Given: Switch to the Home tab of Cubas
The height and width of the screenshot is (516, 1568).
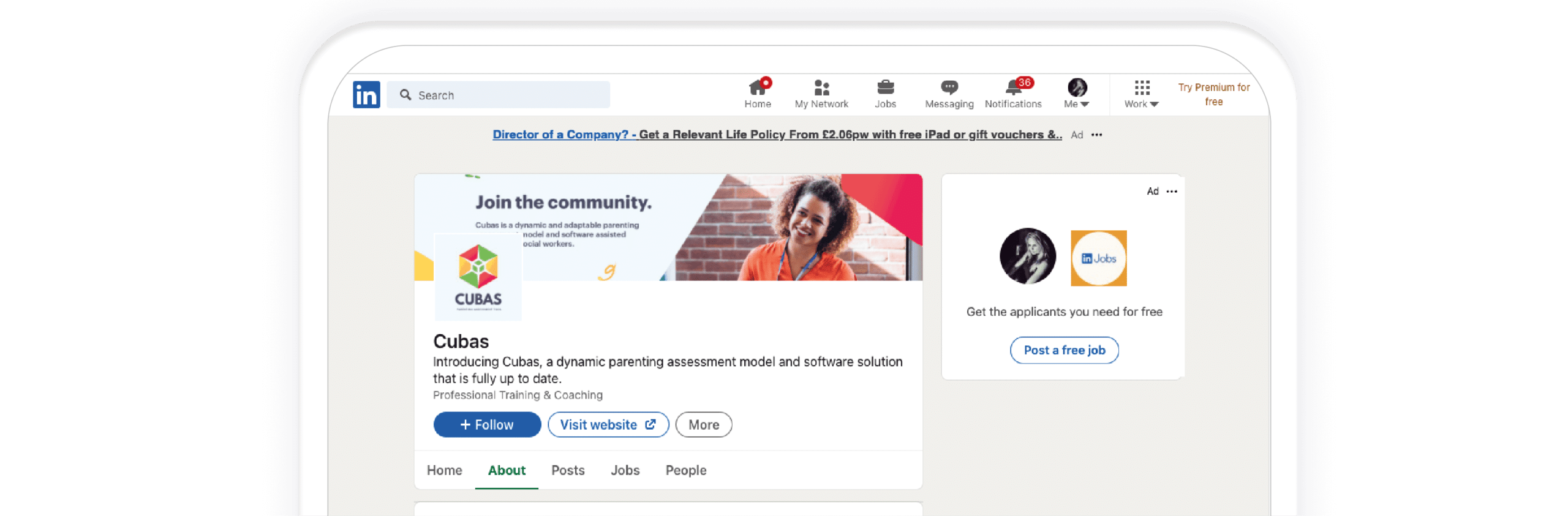Looking at the screenshot, I should [x=444, y=470].
